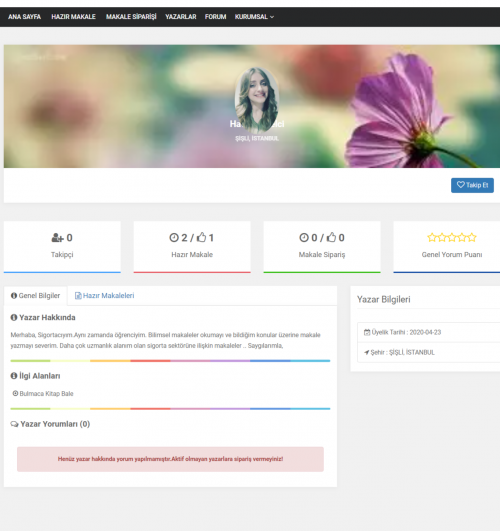Image resolution: width=500 pixels, height=531 pixels.
Task: Open the FORUM menu item
Action: click(x=215, y=17)
